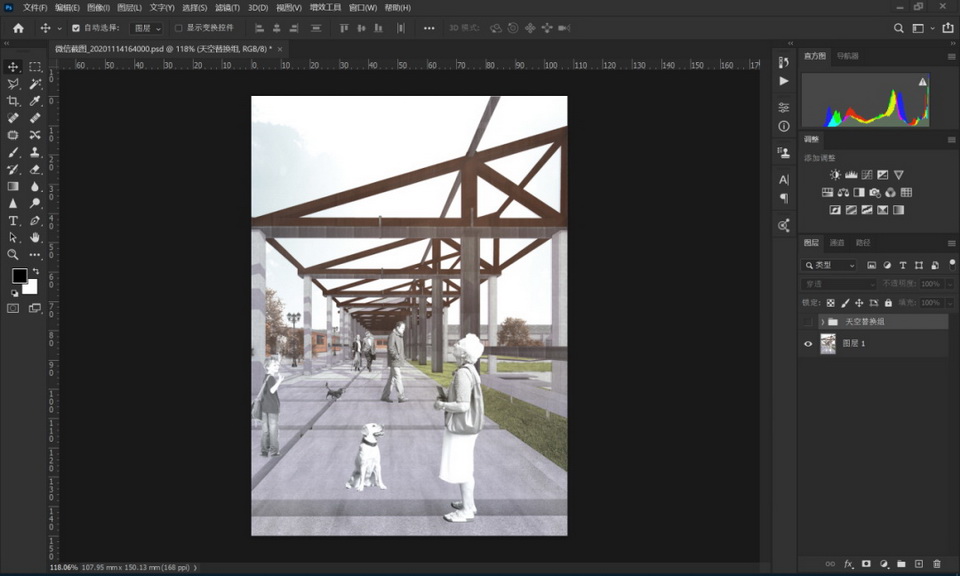The image size is (960, 576).
Task: Hide 图层 1 using its eye icon
Action: point(808,344)
